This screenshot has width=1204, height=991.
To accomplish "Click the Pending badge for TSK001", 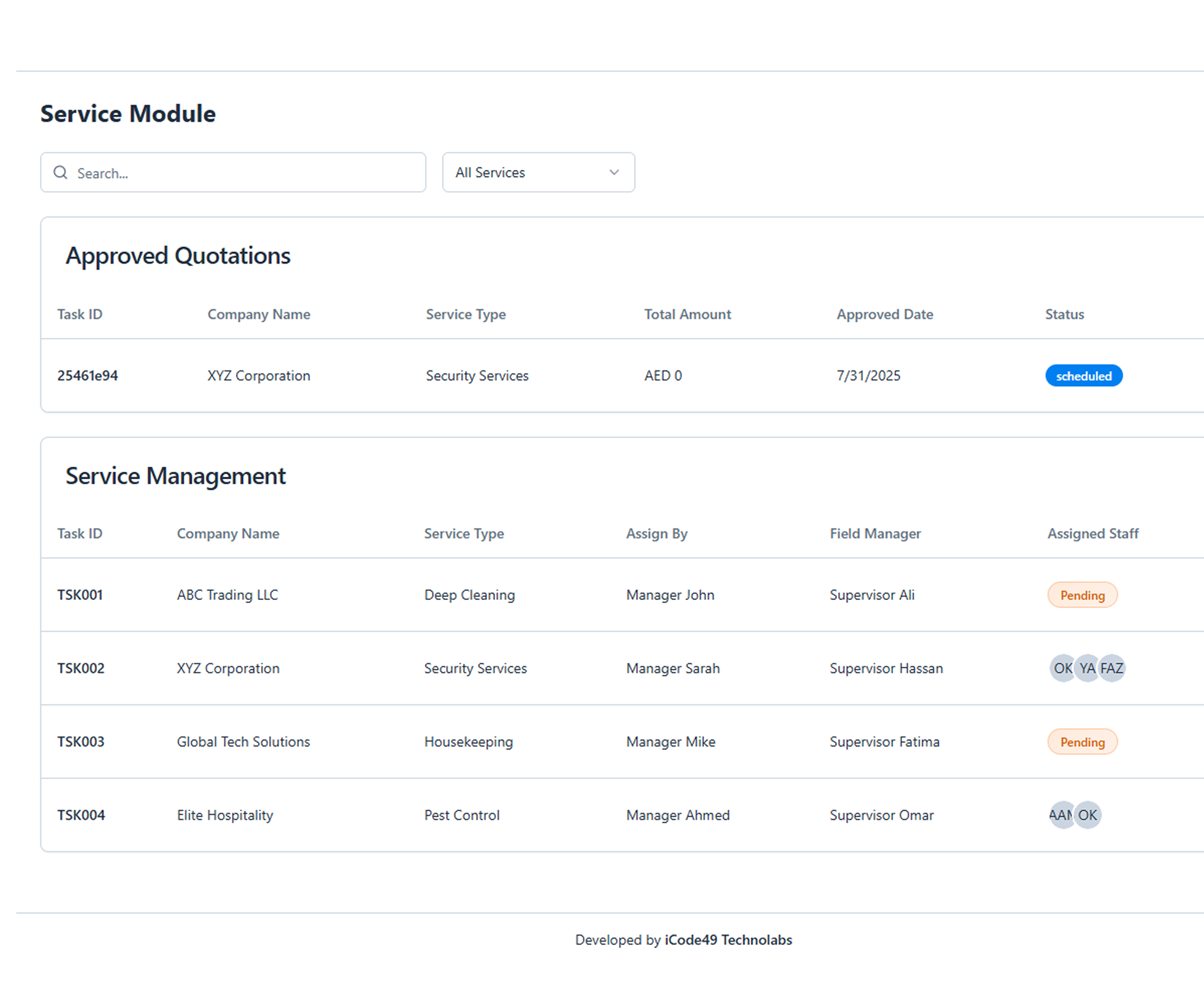I will tap(1082, 595).
